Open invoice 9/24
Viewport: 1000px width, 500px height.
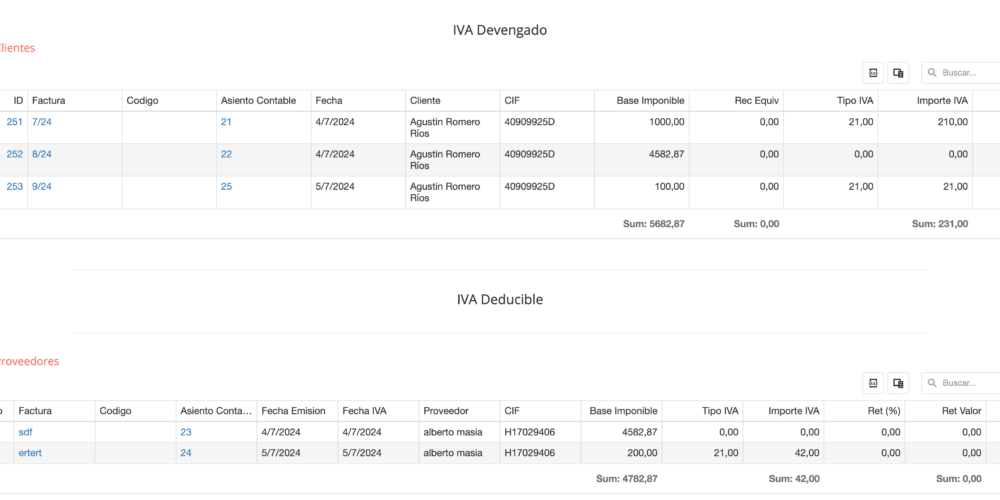pos(41,187)
